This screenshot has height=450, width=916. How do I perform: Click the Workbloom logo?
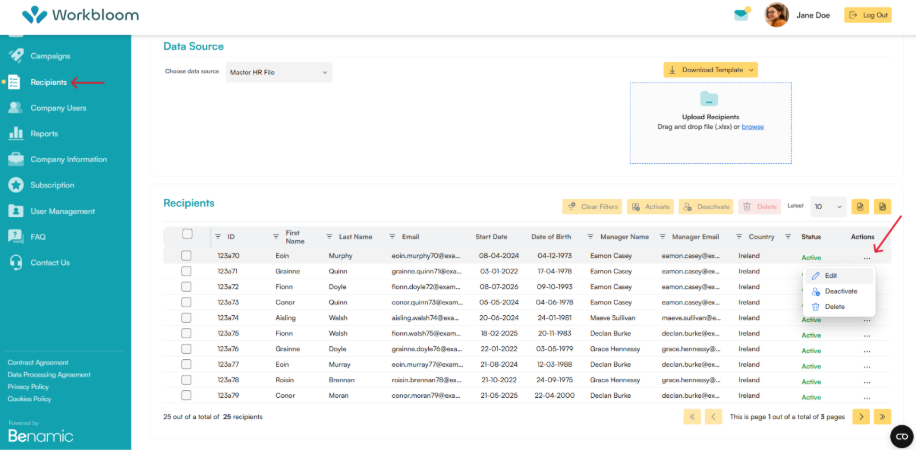[81, 15]
